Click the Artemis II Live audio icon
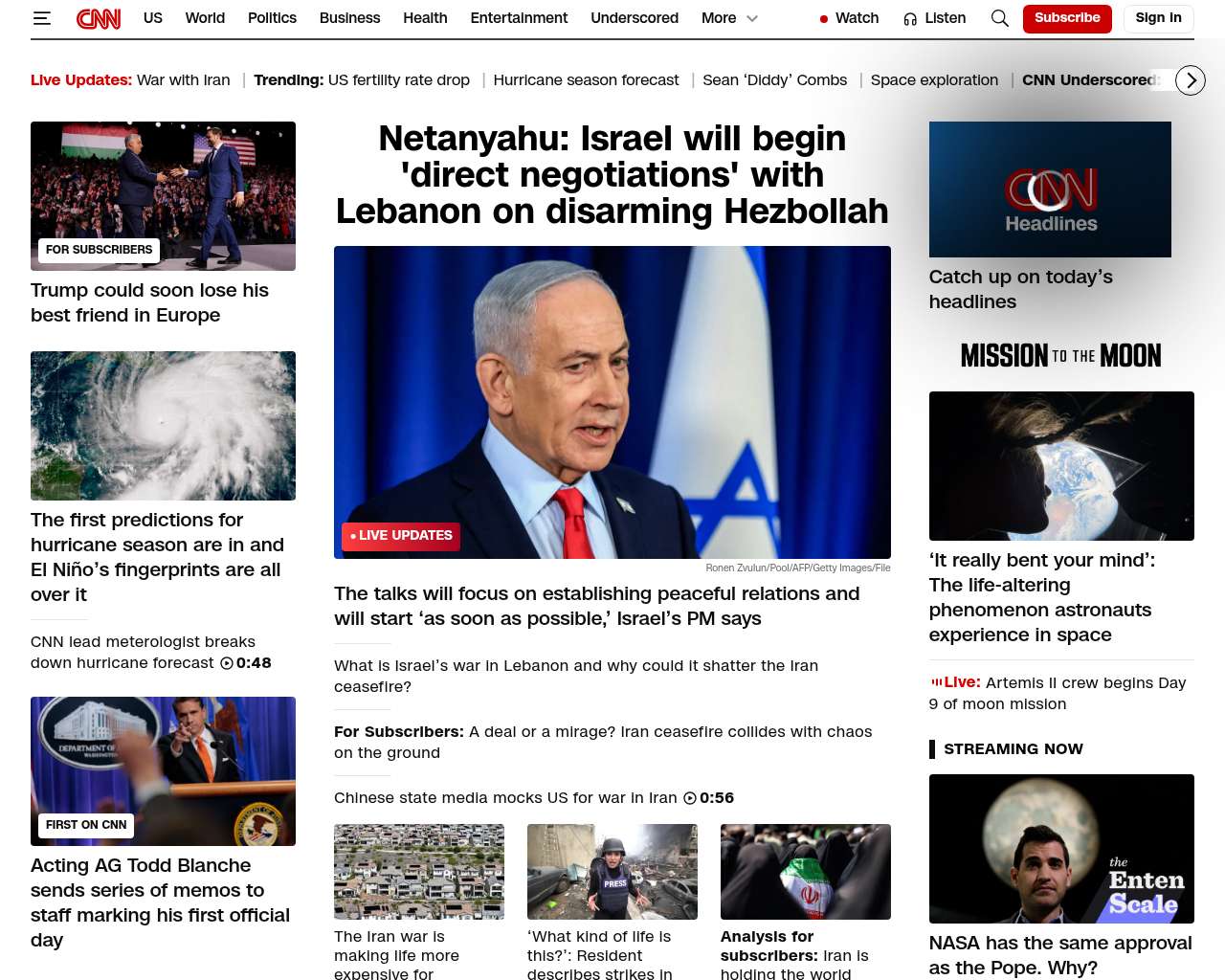1225x980 pixels. pos(936,682)
